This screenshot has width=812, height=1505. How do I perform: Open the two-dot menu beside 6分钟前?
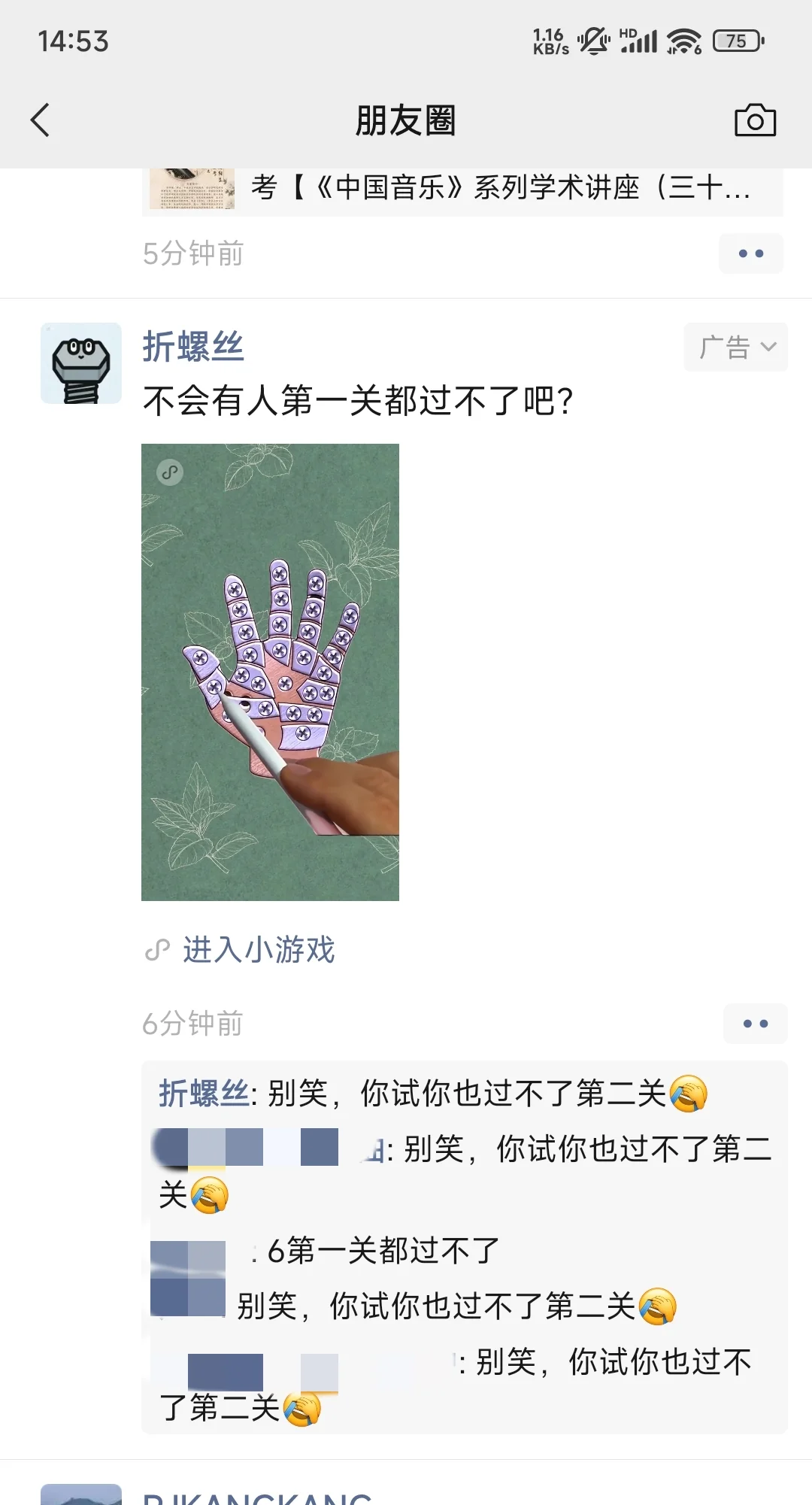point(755,1023)
